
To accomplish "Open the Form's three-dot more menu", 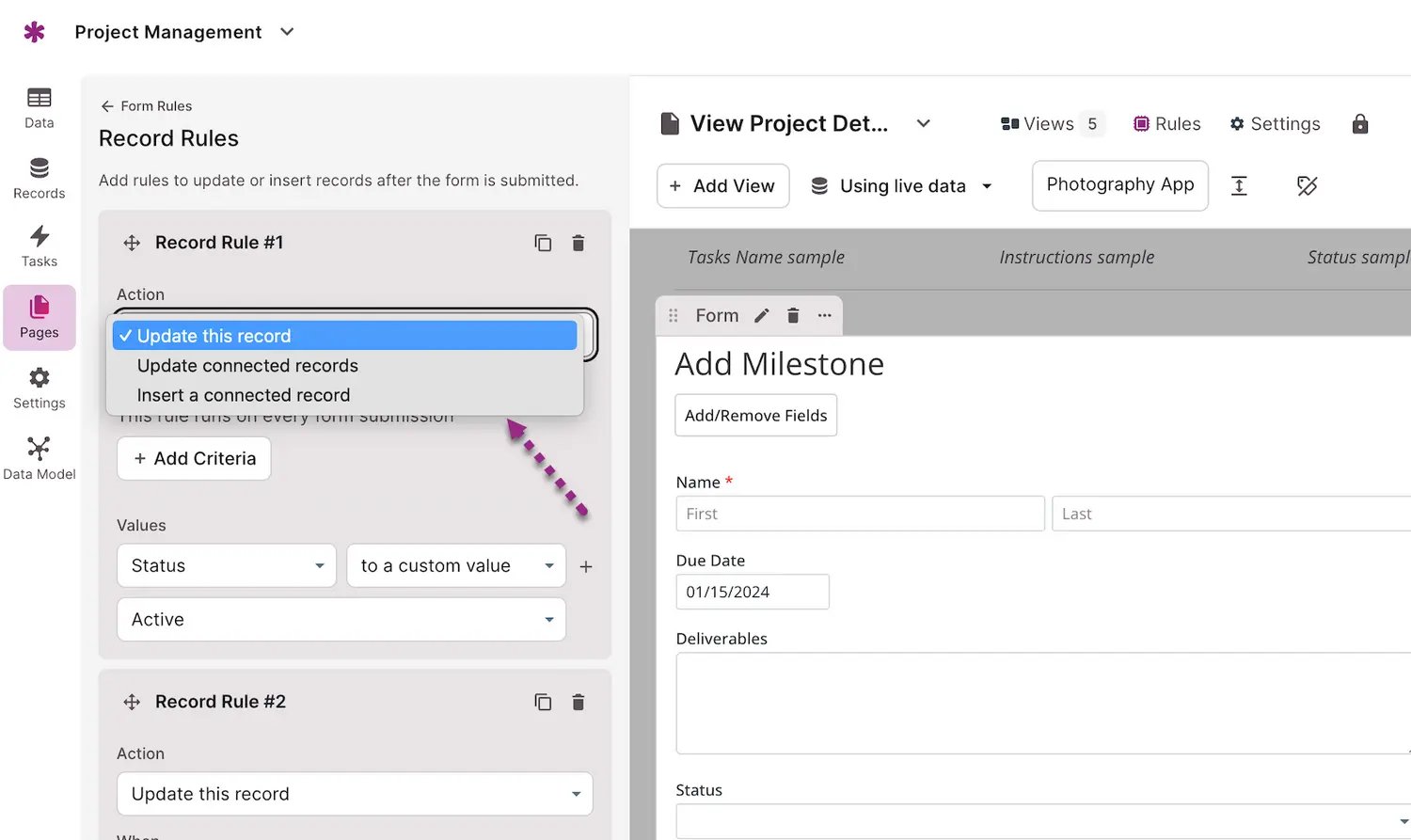I will [x=825, y=316].
